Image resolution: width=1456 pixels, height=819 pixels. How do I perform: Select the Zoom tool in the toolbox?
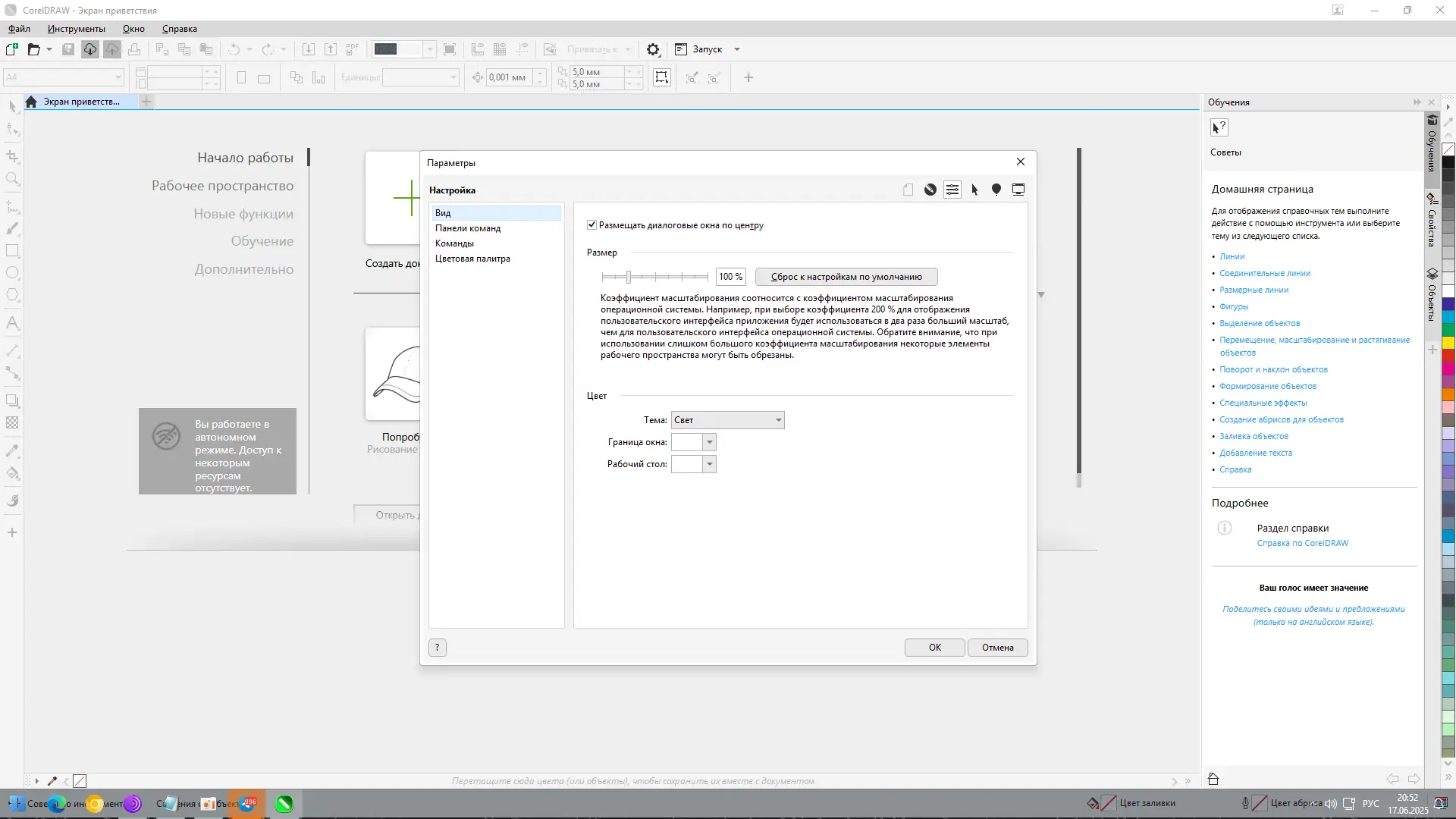[12, 179]
